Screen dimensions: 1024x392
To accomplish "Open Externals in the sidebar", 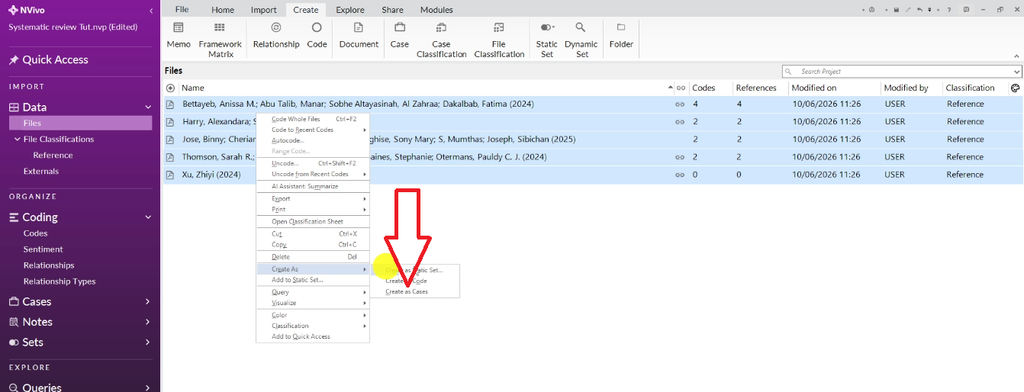I will [41, 171].
